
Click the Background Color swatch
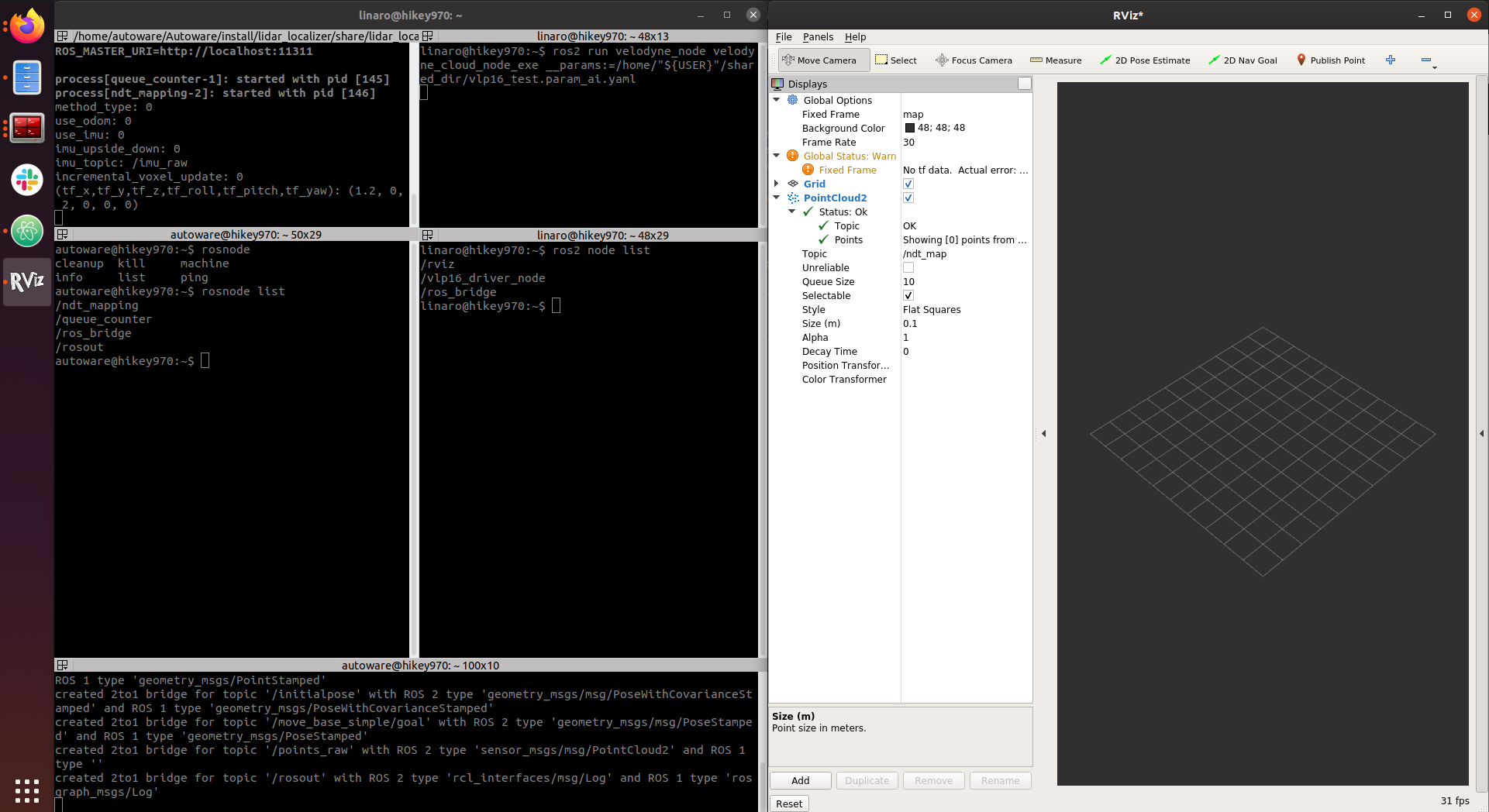tap(910, 129)
